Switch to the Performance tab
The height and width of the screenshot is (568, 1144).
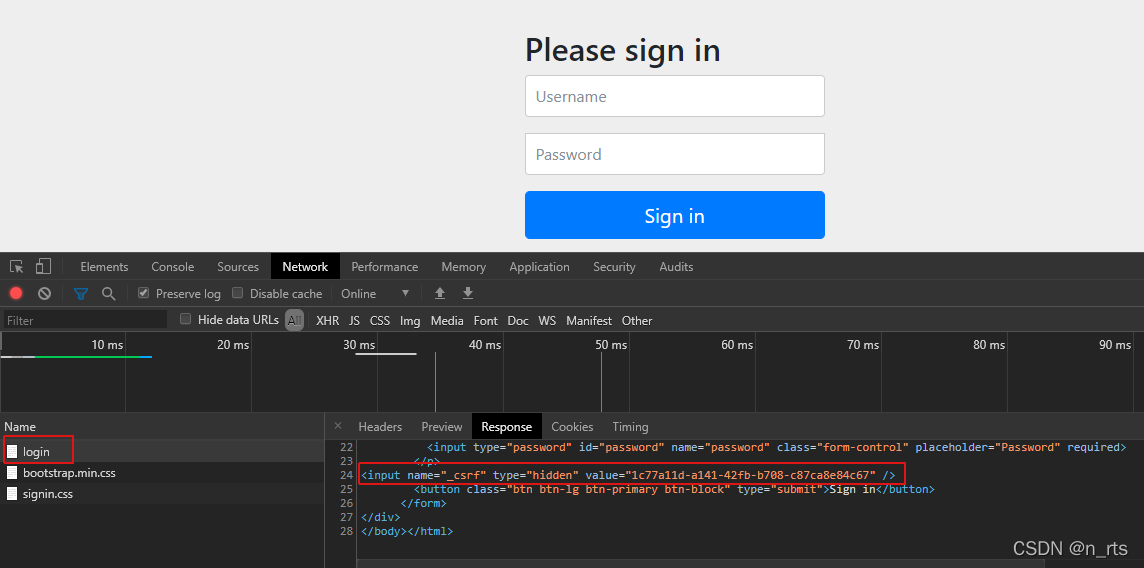click(x=384, y=267)
